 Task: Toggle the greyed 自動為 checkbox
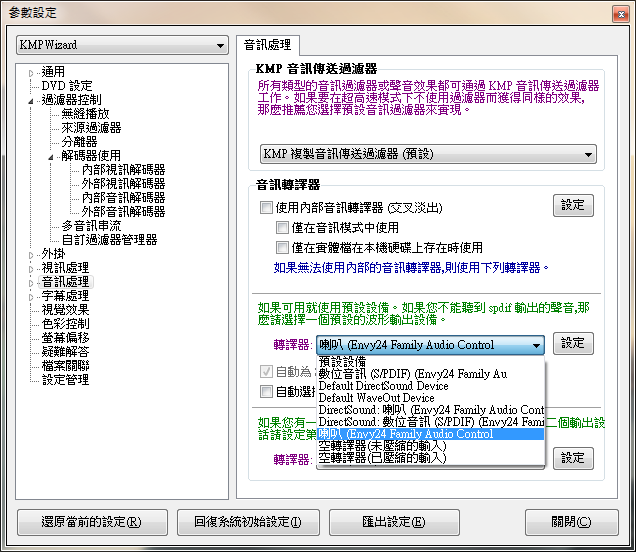coord(266,372)
